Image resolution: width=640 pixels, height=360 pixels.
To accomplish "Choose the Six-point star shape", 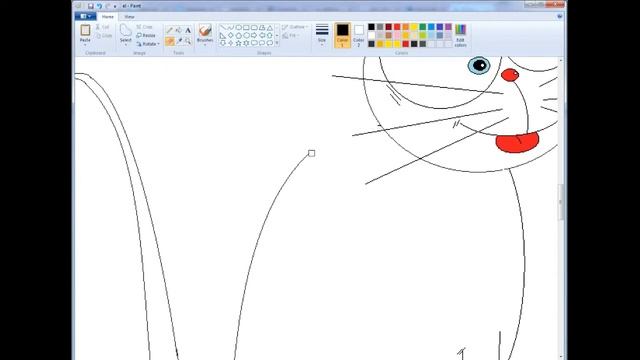I will click(247, 43).
